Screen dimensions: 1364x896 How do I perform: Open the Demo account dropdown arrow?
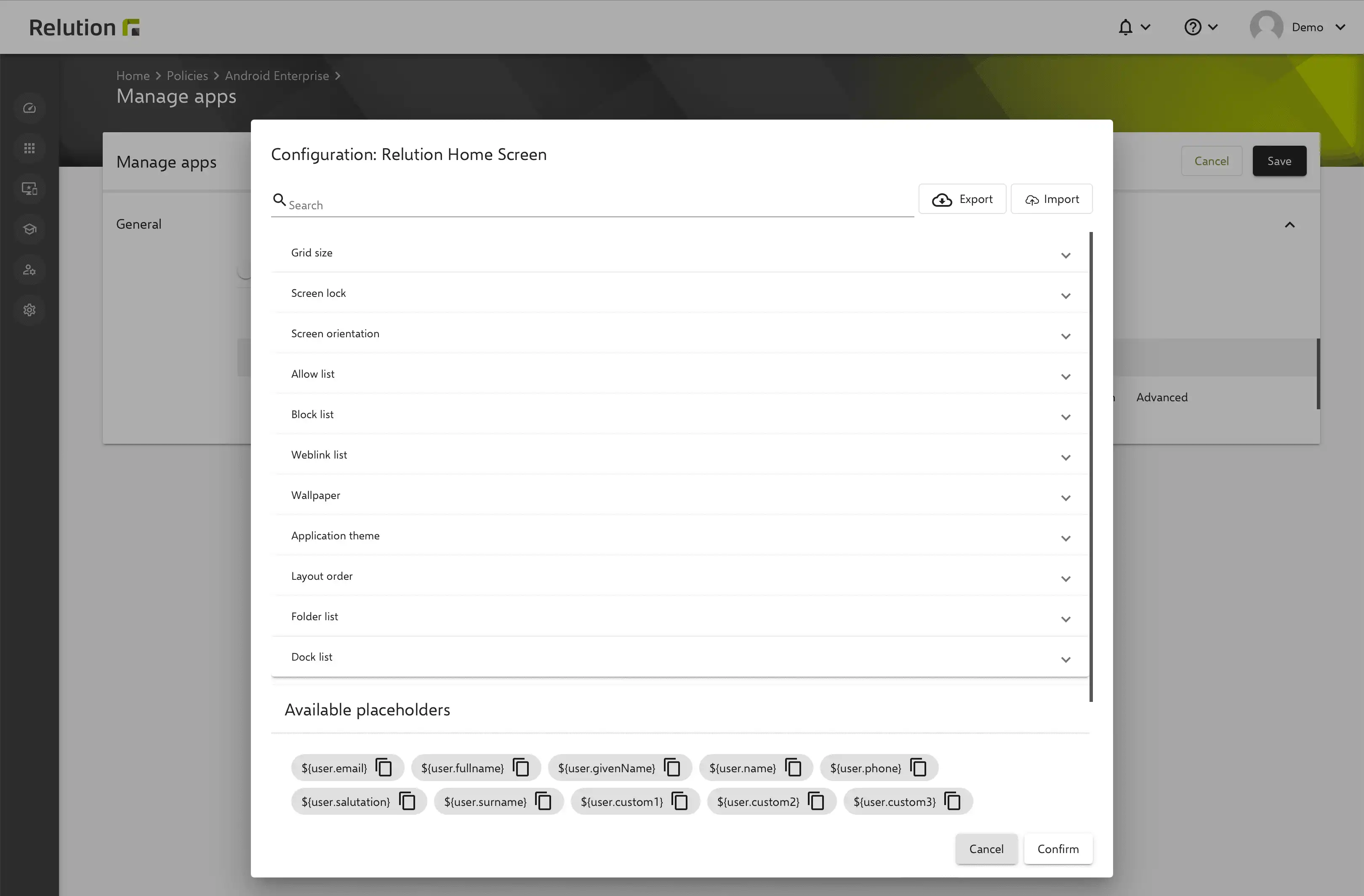(1340, 27)
